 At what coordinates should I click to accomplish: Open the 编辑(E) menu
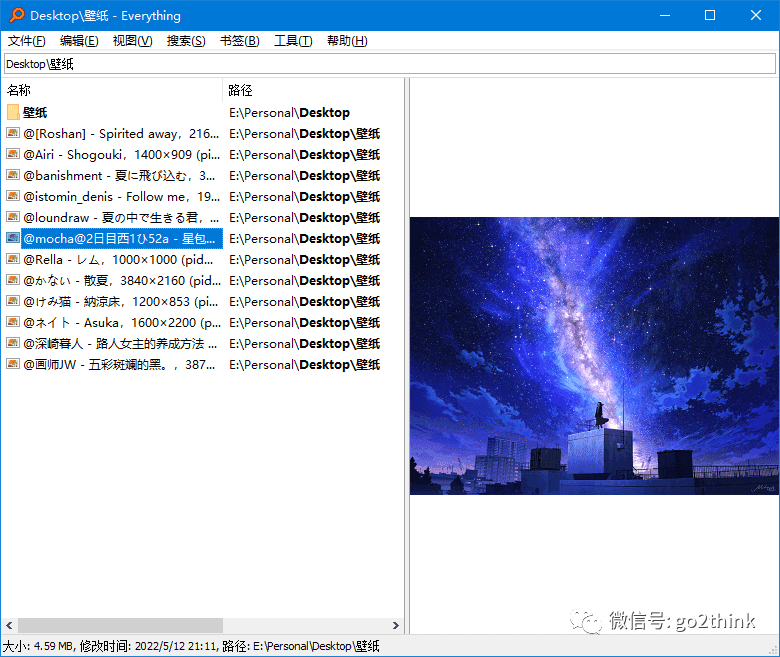point(79,41)
